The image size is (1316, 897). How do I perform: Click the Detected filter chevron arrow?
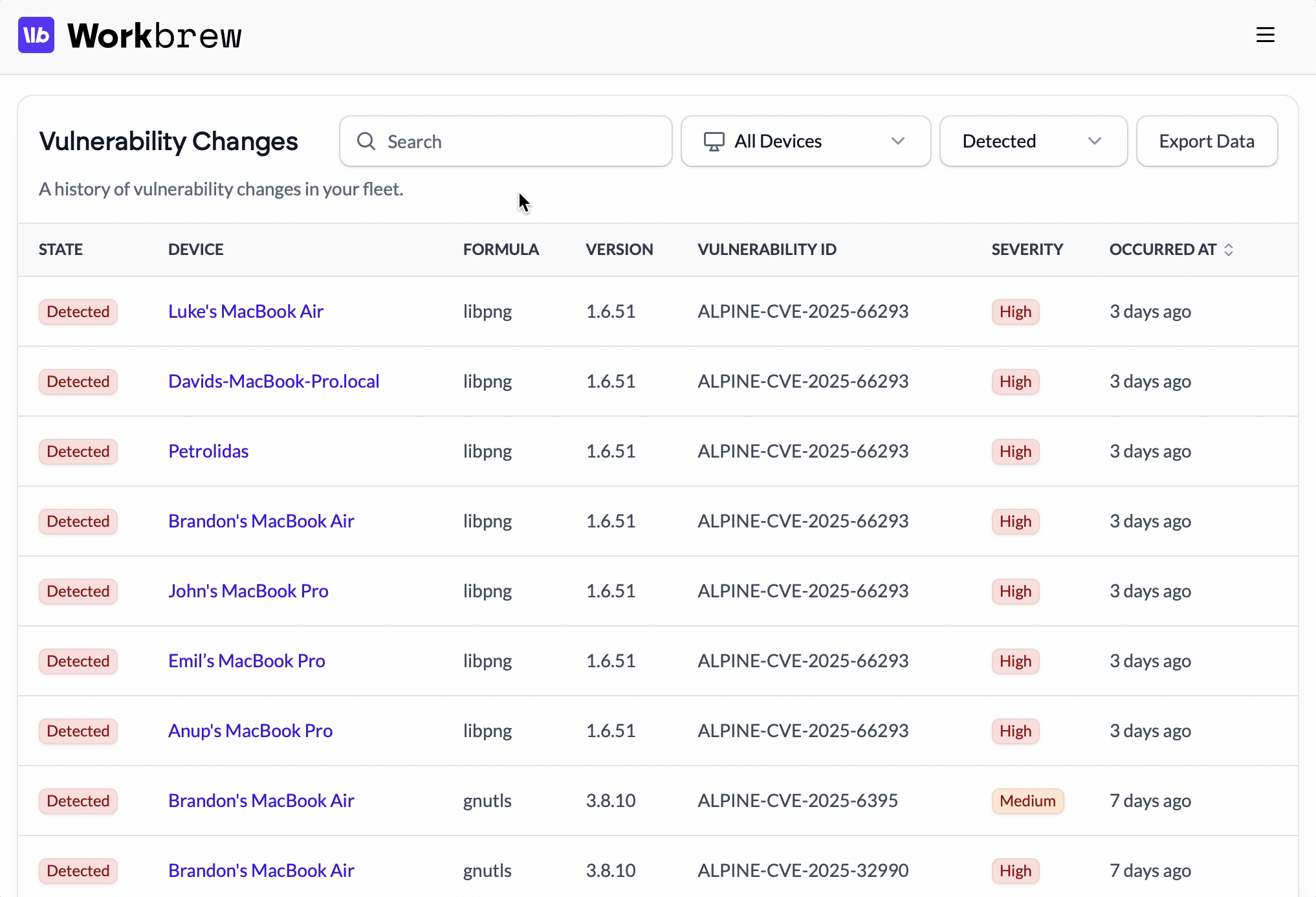pyautogui.click(x=1094, y=141)
